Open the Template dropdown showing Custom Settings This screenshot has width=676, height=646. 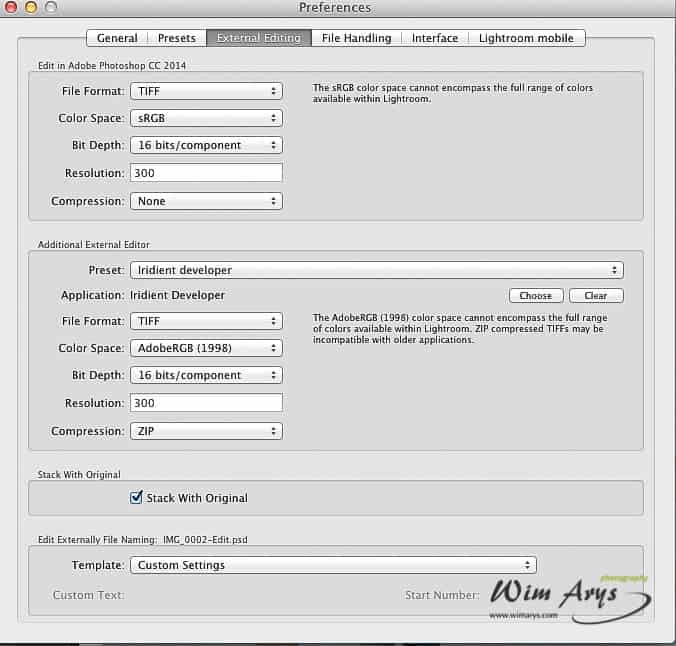tap(333, 565)
